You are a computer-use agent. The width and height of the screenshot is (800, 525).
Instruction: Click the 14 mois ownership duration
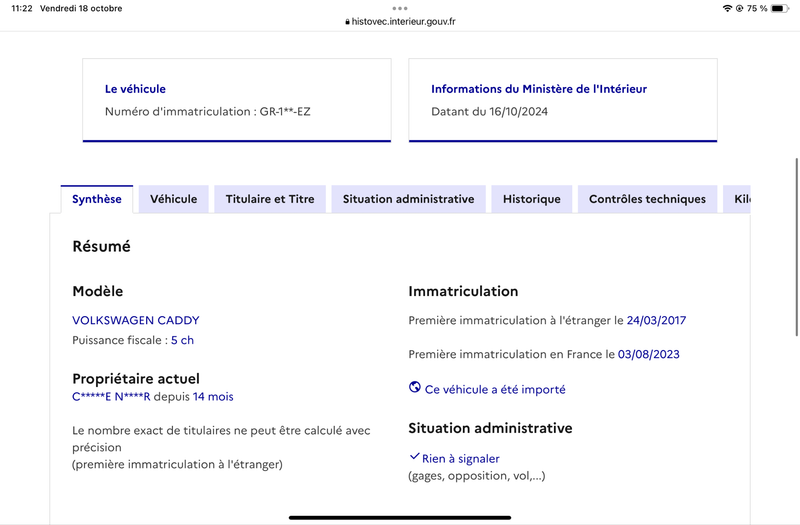click(x=213, y=396)
